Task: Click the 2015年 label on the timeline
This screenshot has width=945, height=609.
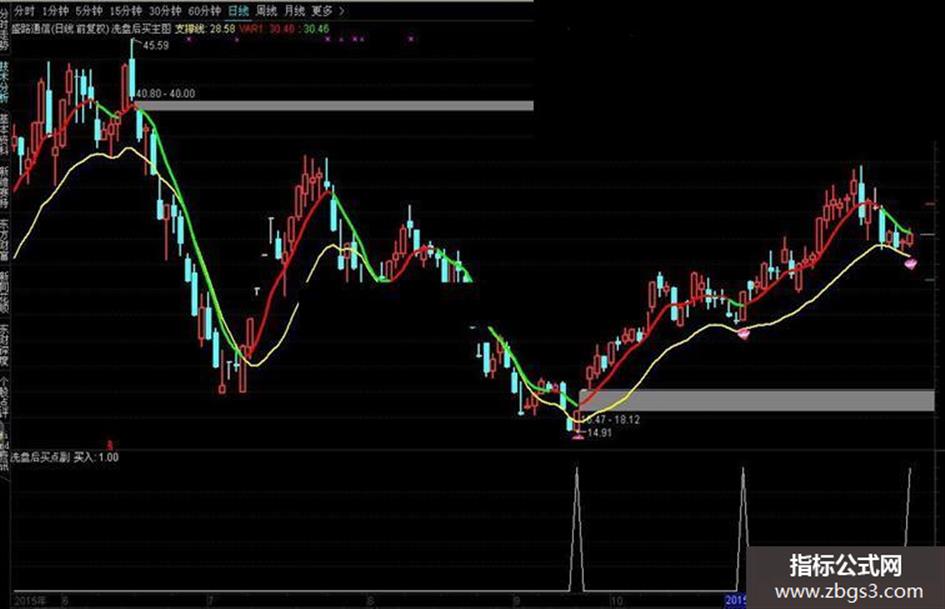Action: click(x=30, y=601)
